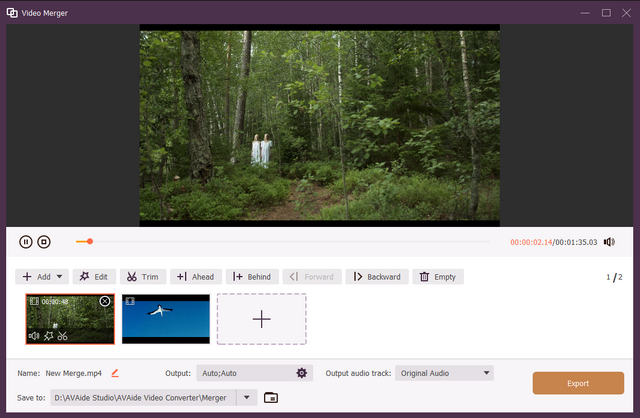Mute the preview volume speaker icon
This screenshot has height=418, width=640.
[609, 241]
